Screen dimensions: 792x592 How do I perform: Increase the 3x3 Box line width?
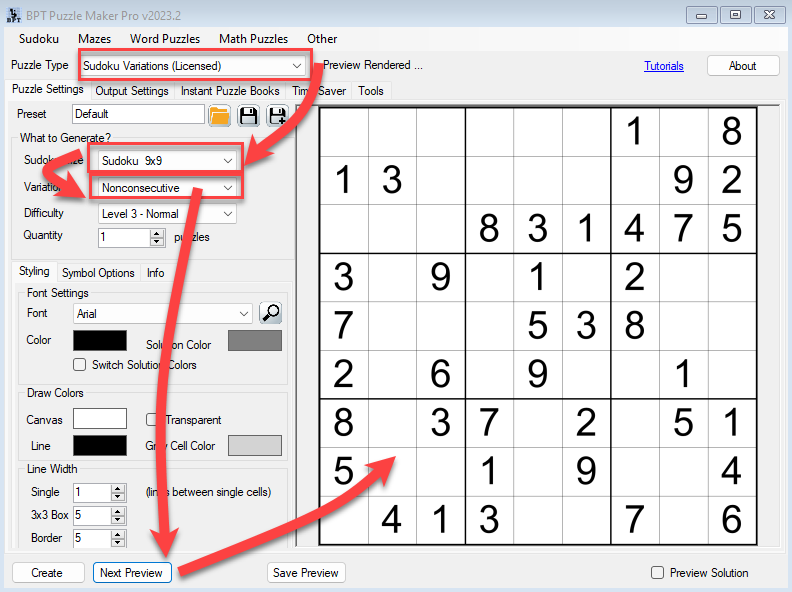point(118,511)
